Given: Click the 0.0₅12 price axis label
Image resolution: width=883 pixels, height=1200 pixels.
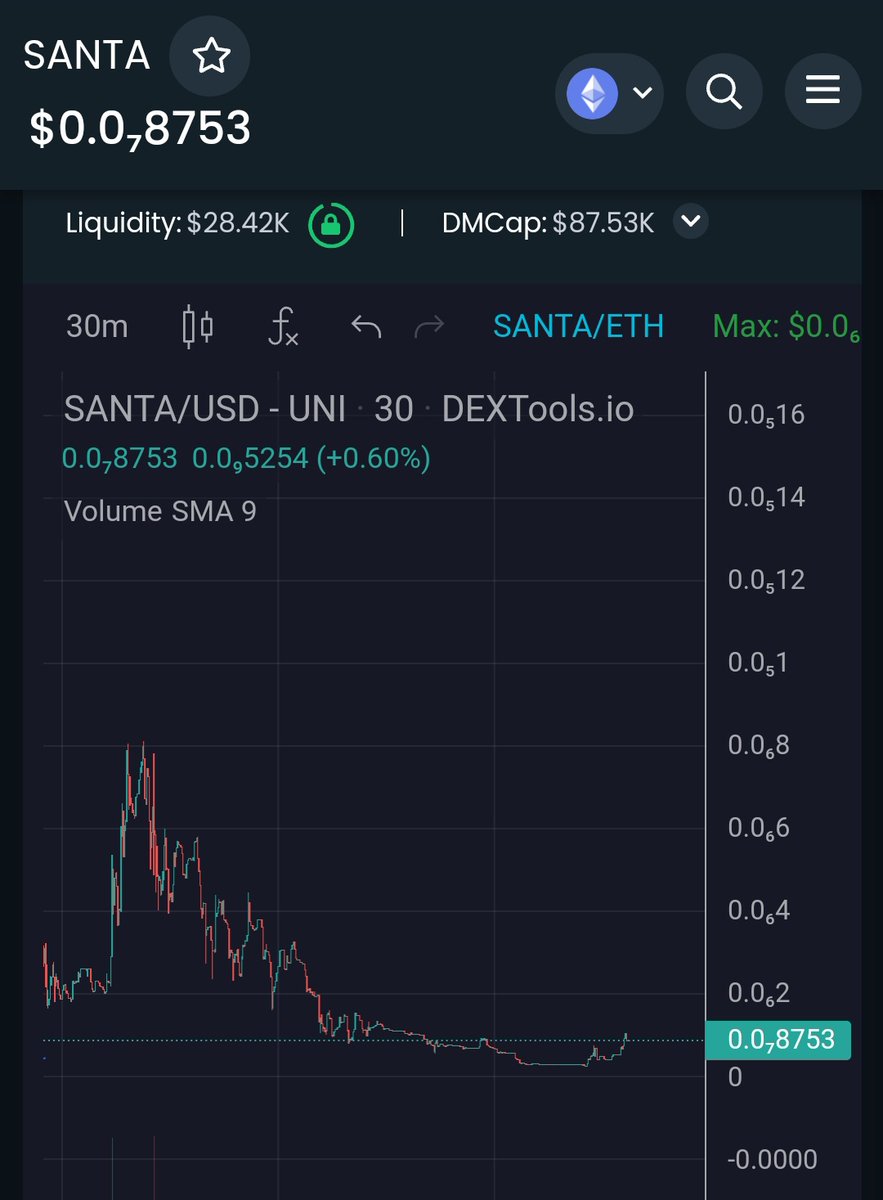Looking at the screenshot, I should tap(767, 581).
